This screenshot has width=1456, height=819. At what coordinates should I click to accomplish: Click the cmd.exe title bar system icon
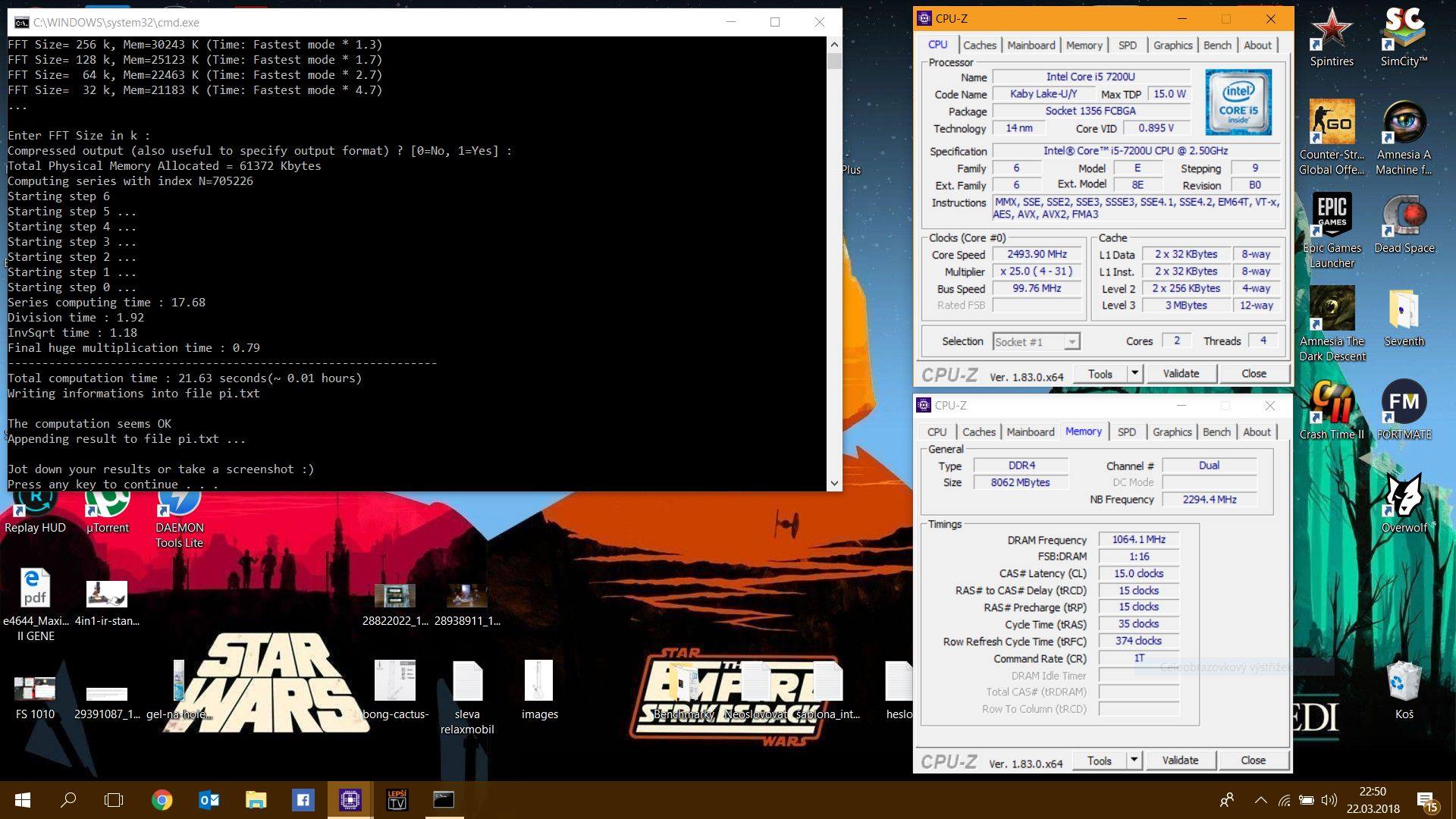tap(21, 23)
